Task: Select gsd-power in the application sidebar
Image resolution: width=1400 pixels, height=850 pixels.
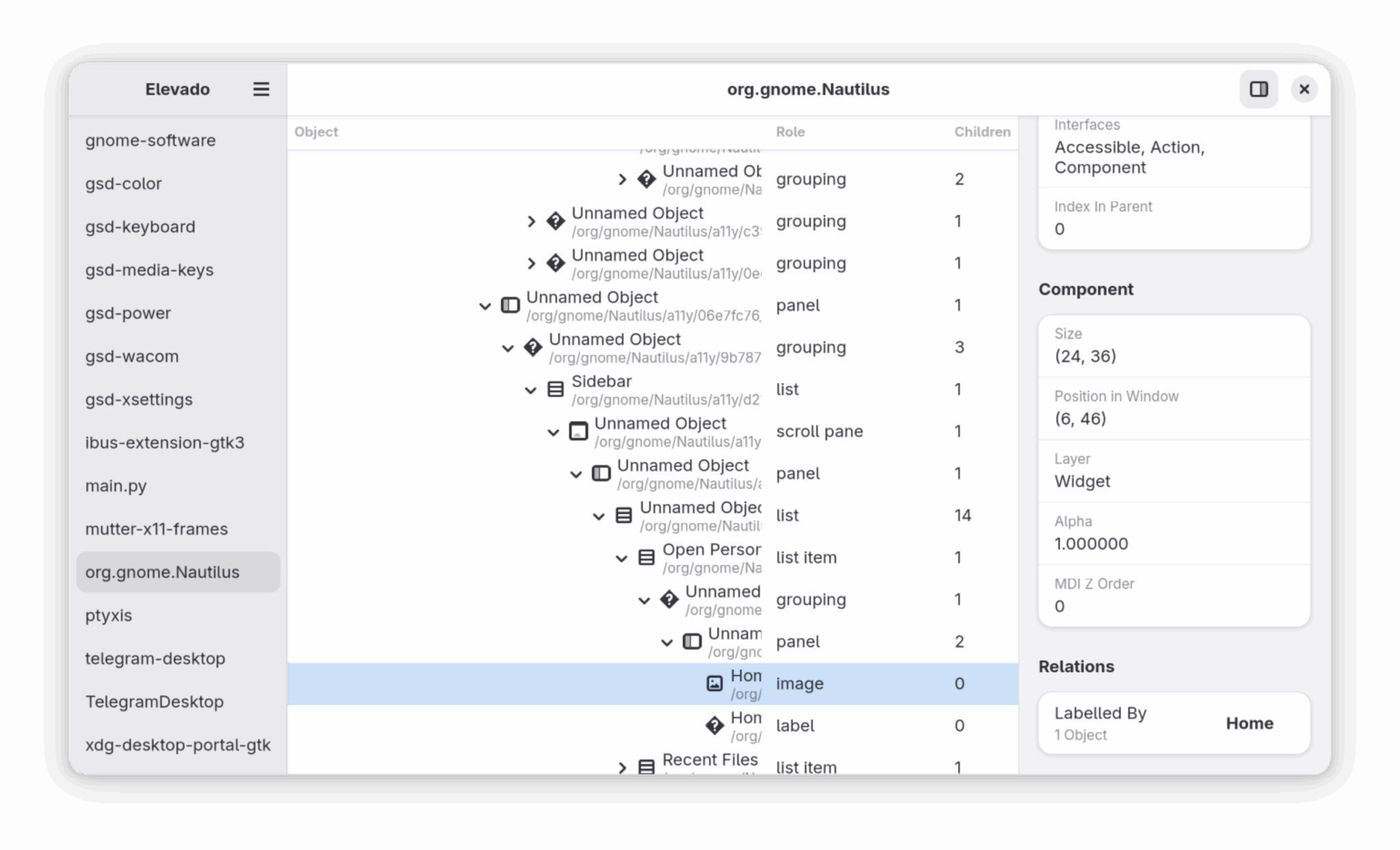Action: [x=128, y=313]
